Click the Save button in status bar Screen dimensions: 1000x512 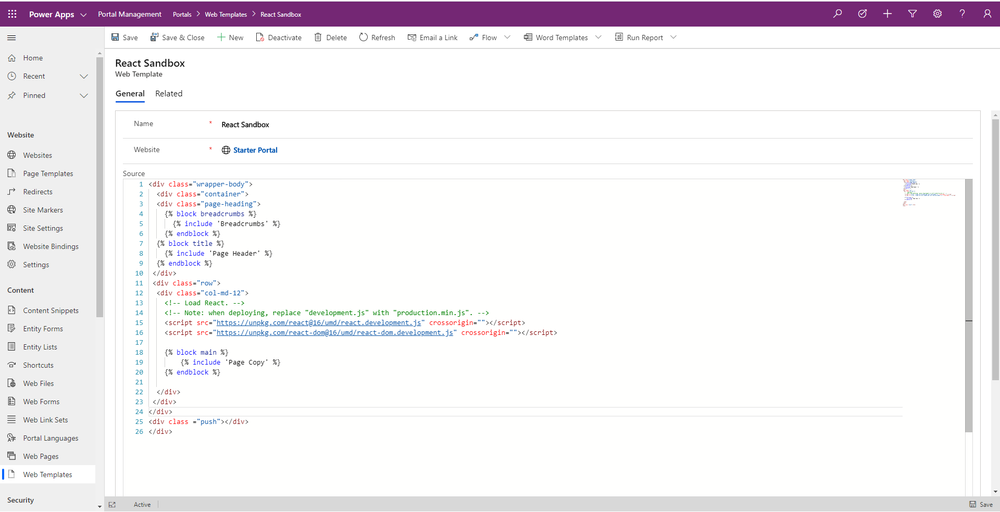[x=981, y=504]
